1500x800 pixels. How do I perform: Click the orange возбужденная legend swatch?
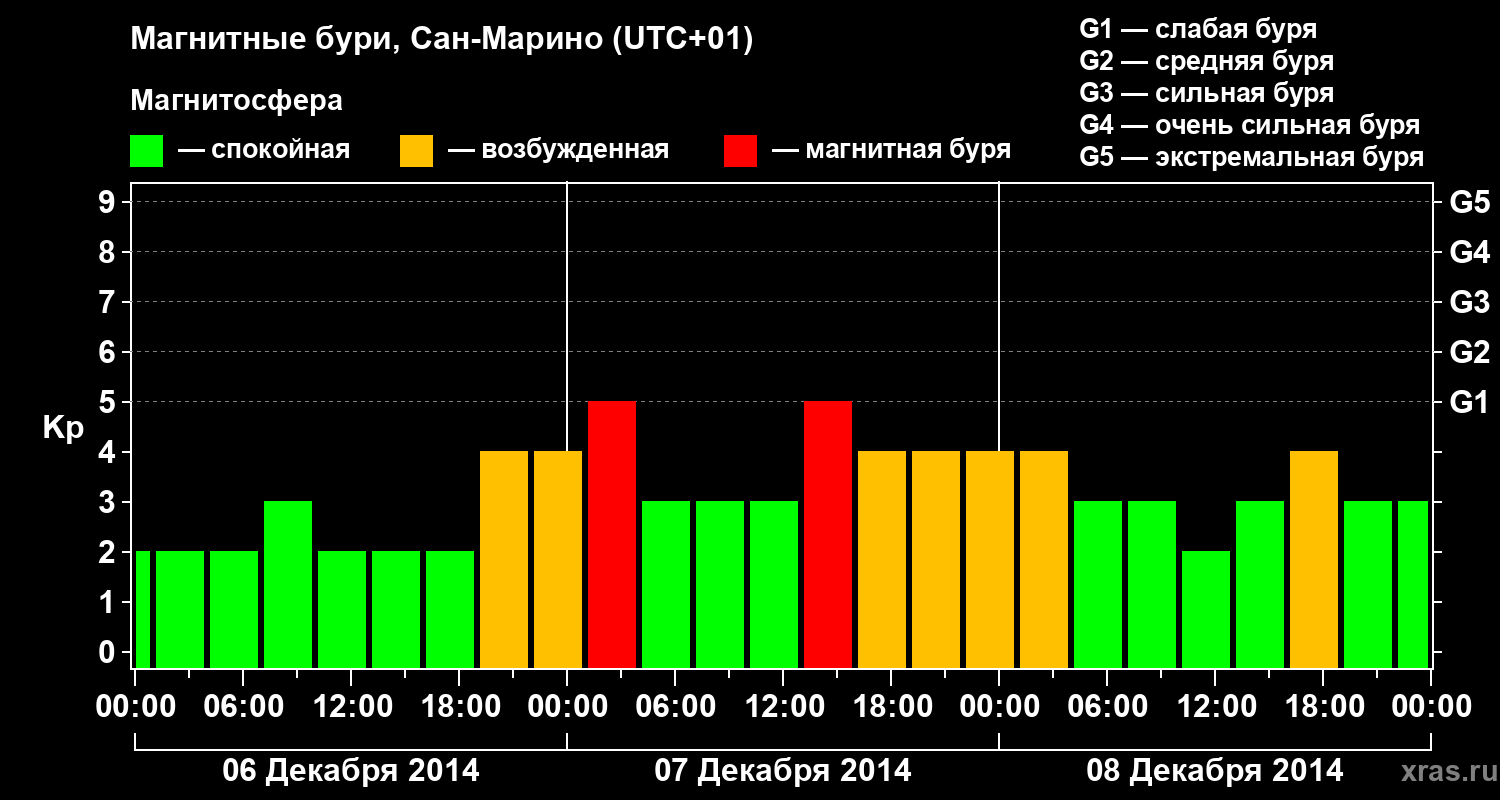[x=416, y=151]
